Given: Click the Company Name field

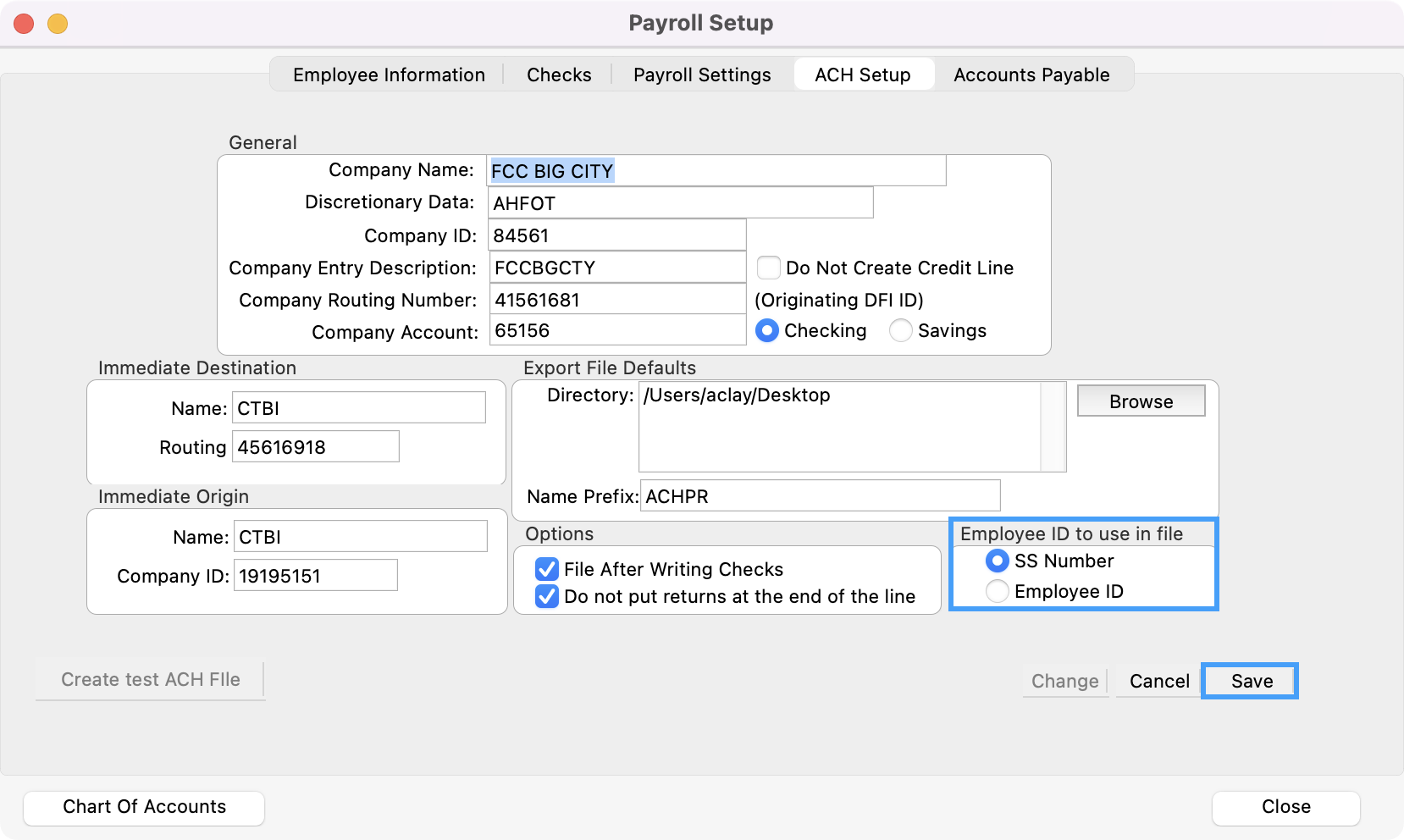Looking at the screenshot, I should tap(716, 171).
